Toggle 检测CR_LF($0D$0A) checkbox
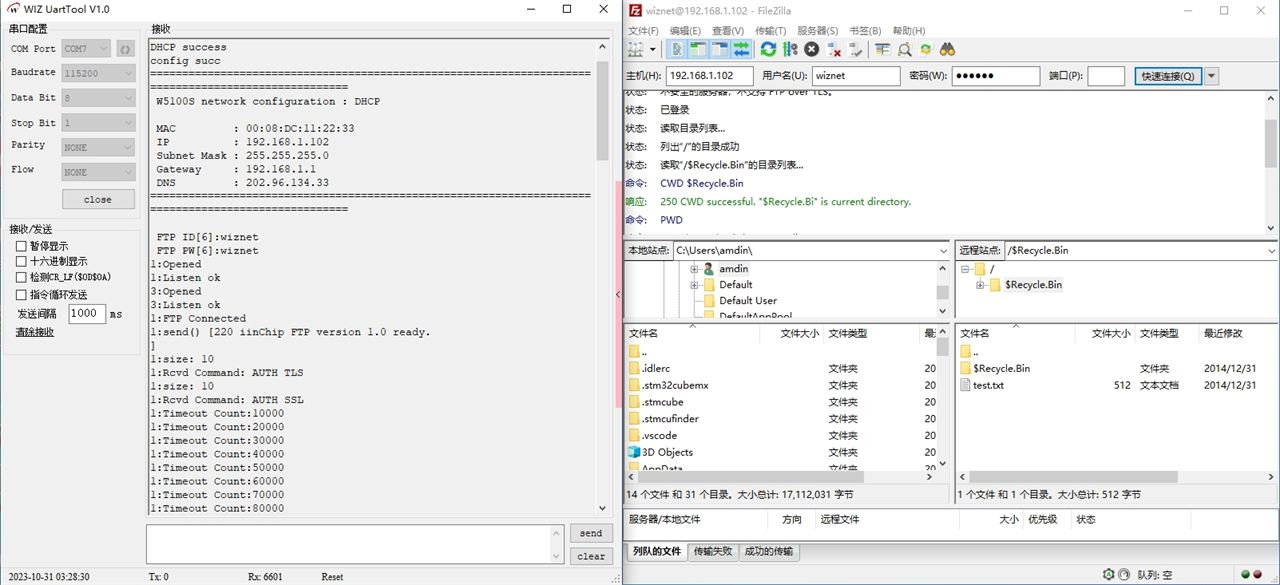 21,277
